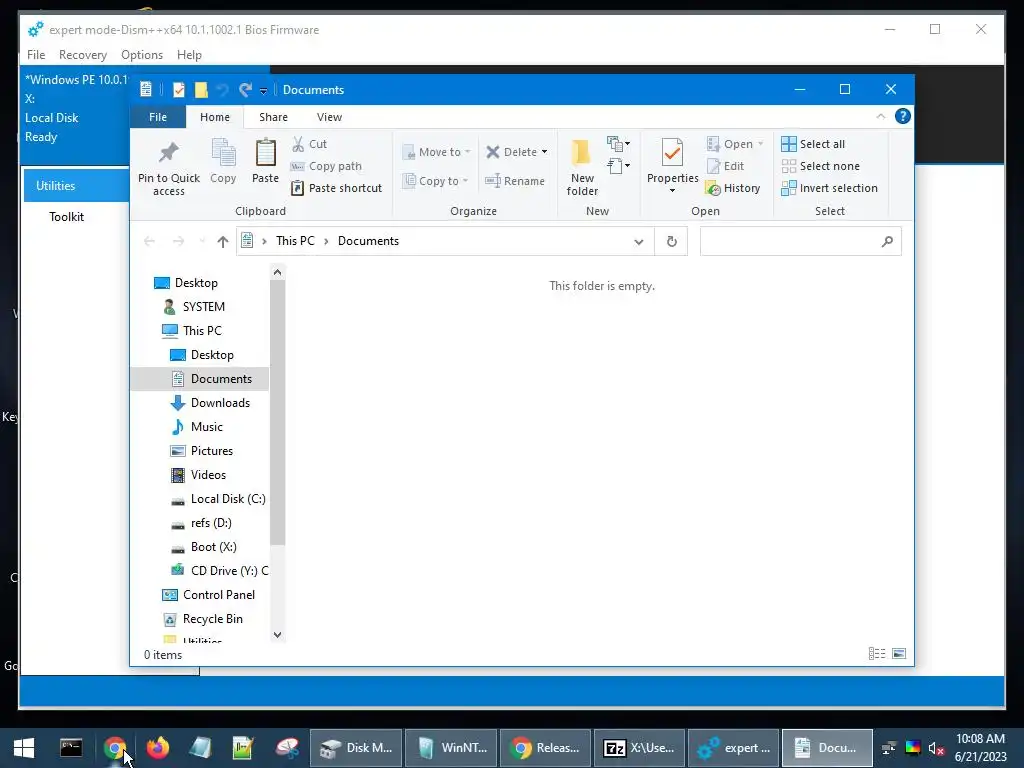Click the Copy ribbon icon
Screen dimensions: 1024x768
(x=223, y=153)
